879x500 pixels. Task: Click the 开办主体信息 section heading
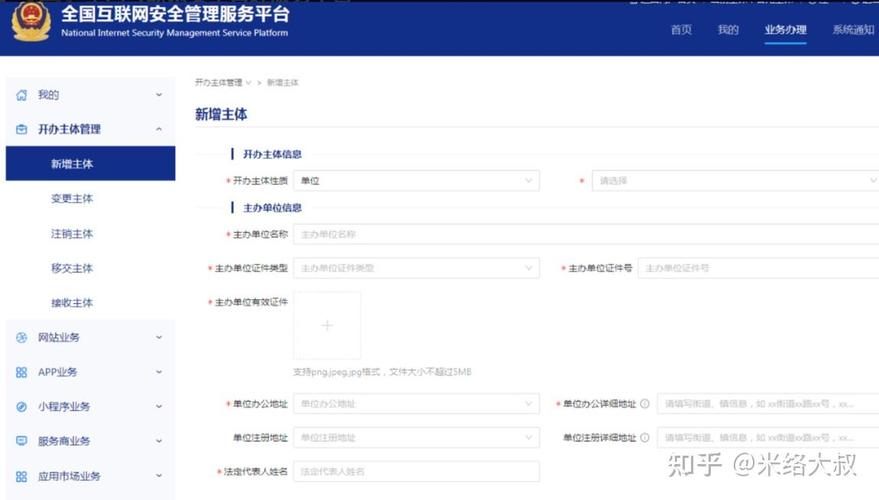click(x=272, y=154)
